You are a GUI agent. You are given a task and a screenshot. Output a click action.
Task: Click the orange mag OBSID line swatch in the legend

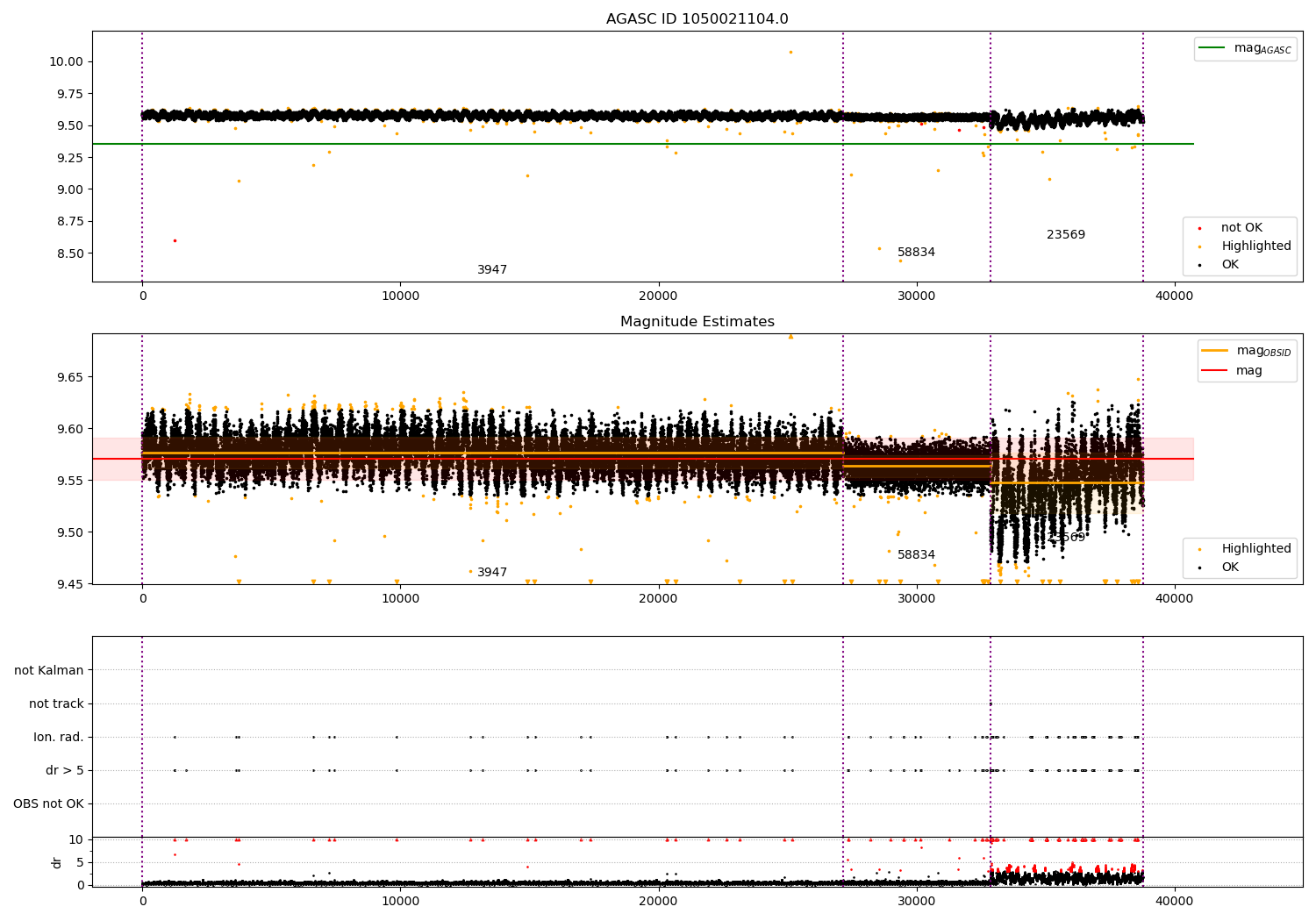[1215, 351]
